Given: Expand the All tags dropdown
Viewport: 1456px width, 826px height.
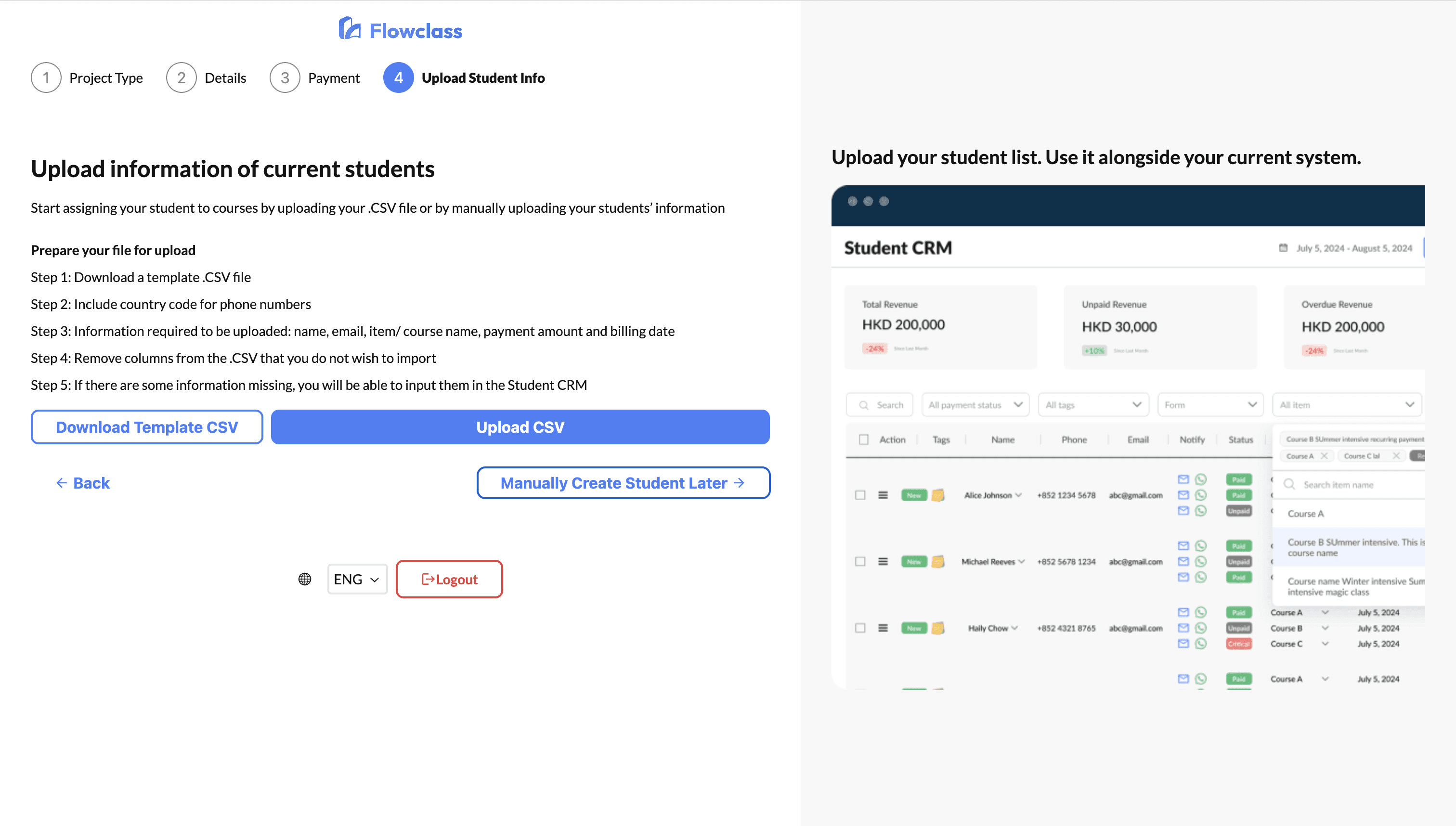Looking at the screenshot, I should tap(1093, 405).
